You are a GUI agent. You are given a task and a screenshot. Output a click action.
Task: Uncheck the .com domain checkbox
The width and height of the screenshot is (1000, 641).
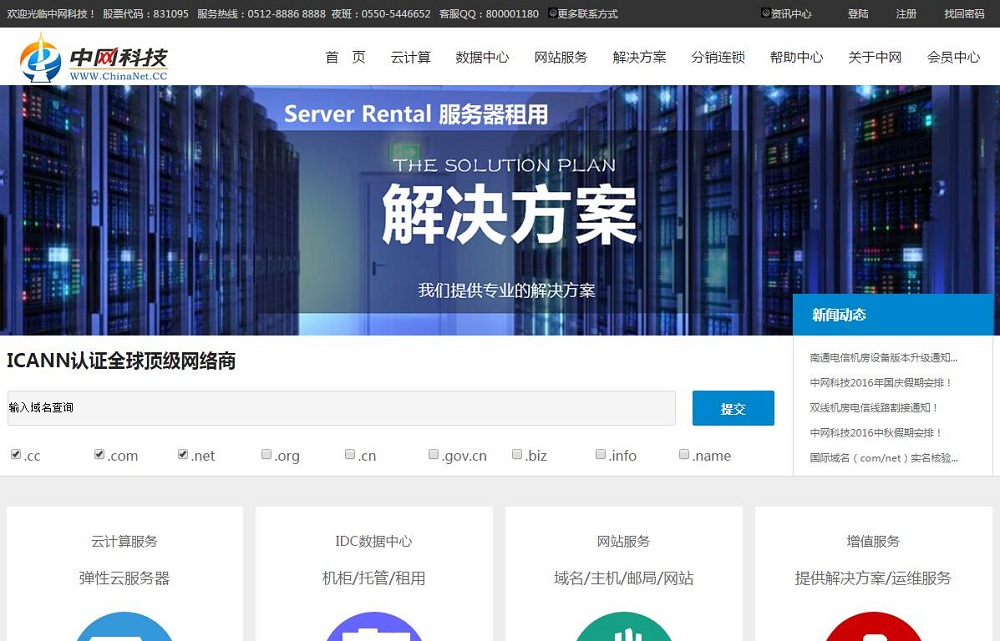pyautogui.click(x=99, y=454)
